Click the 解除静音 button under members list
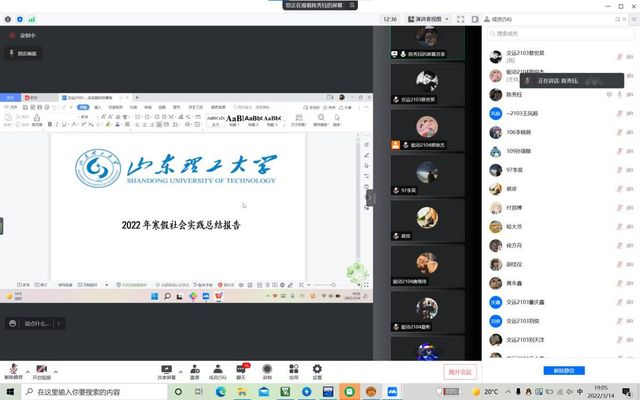 (560, 371)
